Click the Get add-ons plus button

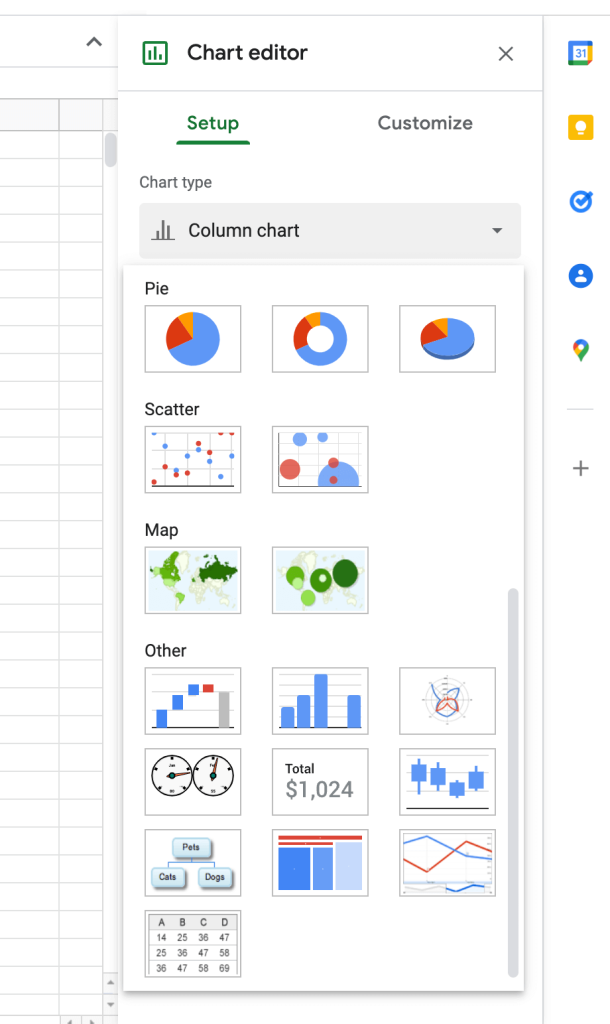coord(581,468)
